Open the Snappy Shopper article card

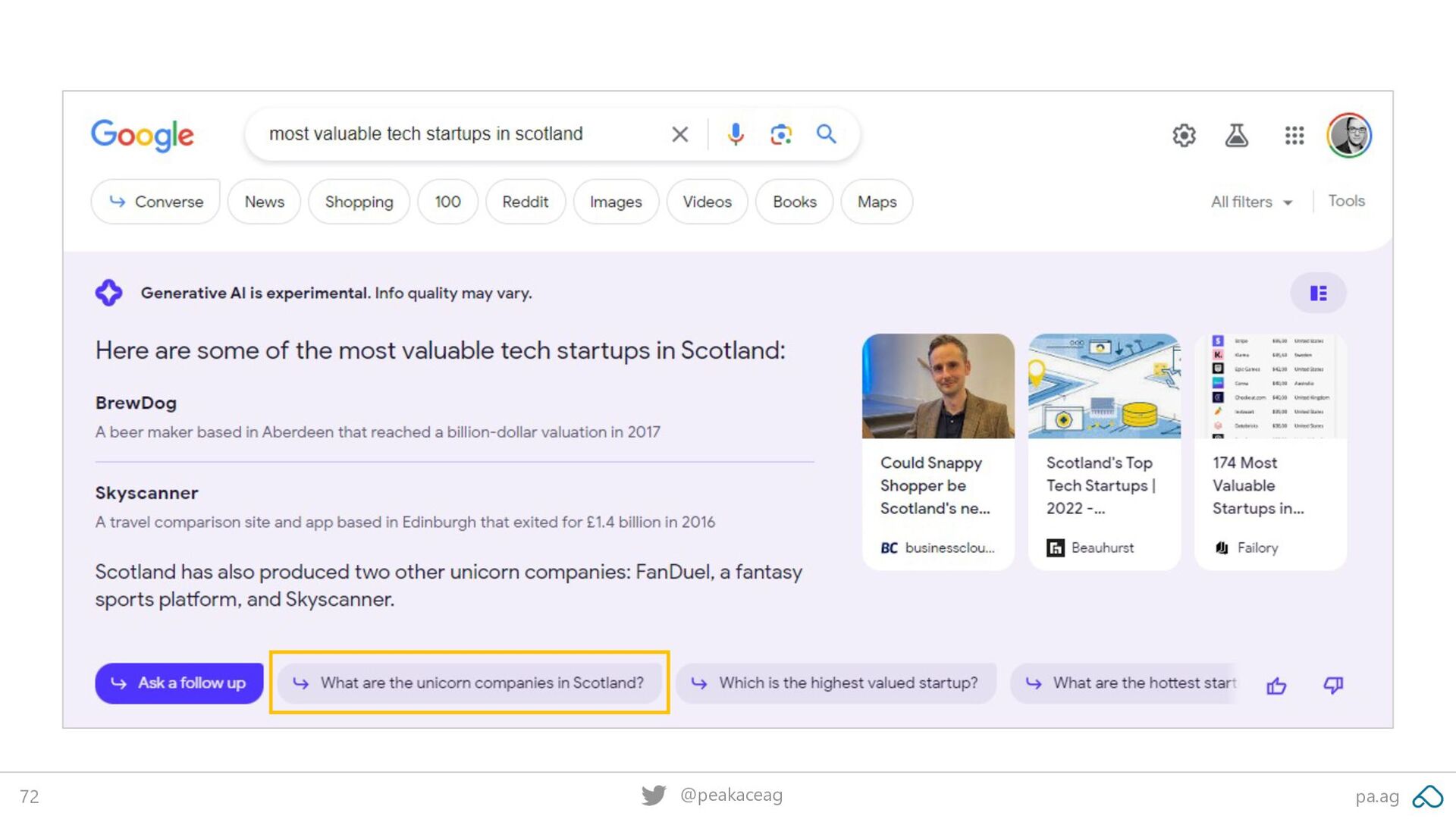[938, 452]
